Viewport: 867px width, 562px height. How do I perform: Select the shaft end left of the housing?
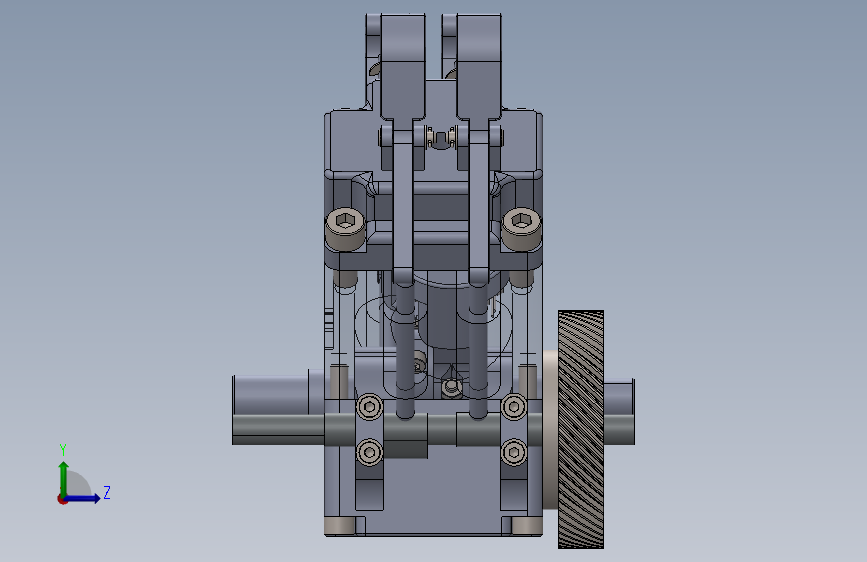[278, 409]
